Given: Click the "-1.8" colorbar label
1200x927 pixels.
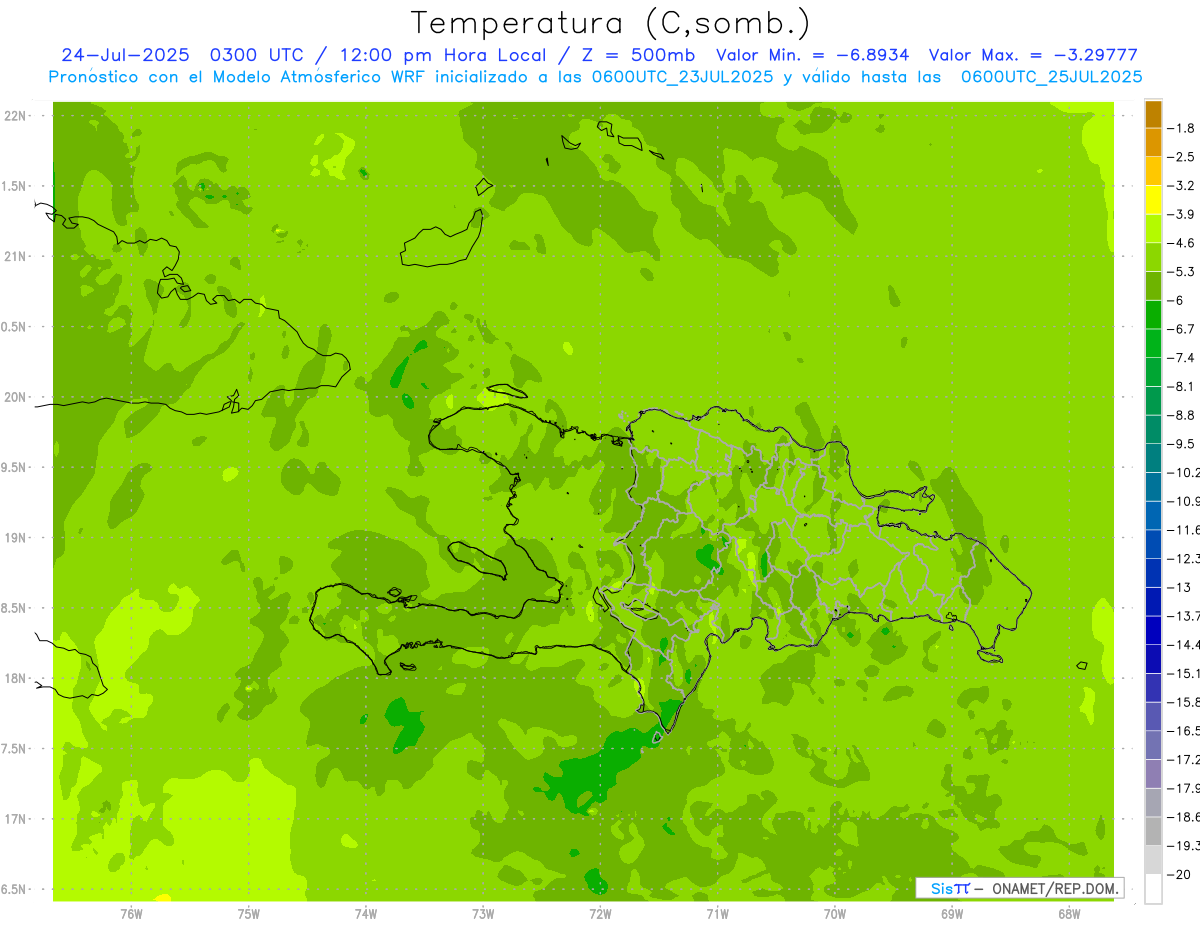Looking at the screenshot, I should point(1181,128).
